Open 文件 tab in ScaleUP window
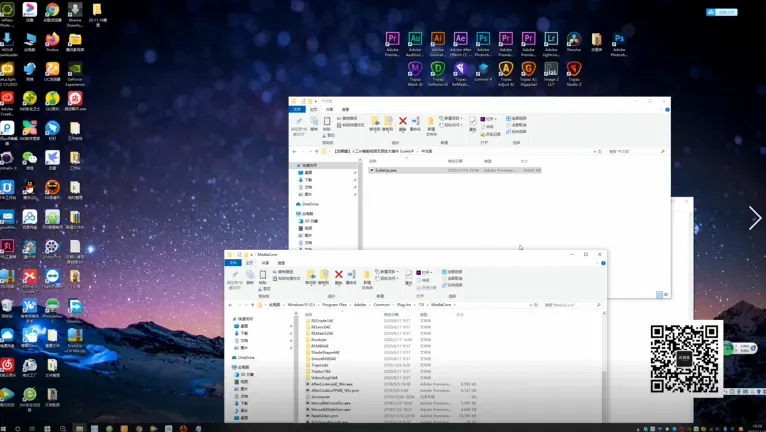 click(x=297, y=109)
